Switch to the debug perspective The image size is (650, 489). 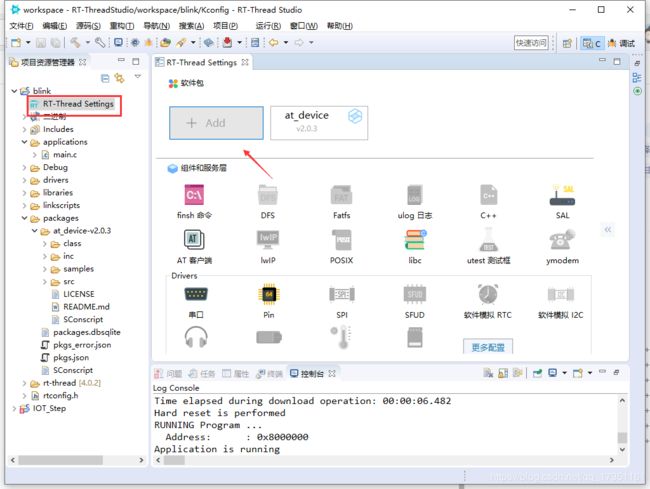coord(621,43)
